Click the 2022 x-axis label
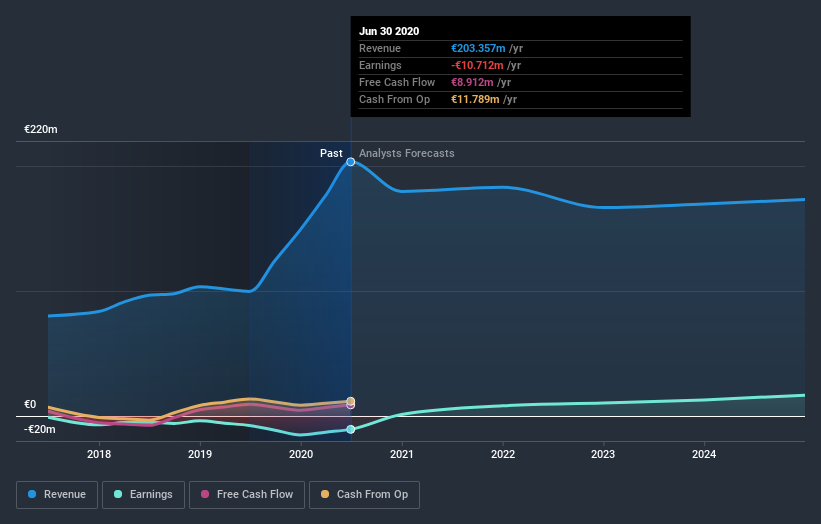This screenshot has width=821, height=524. point(503,454)
